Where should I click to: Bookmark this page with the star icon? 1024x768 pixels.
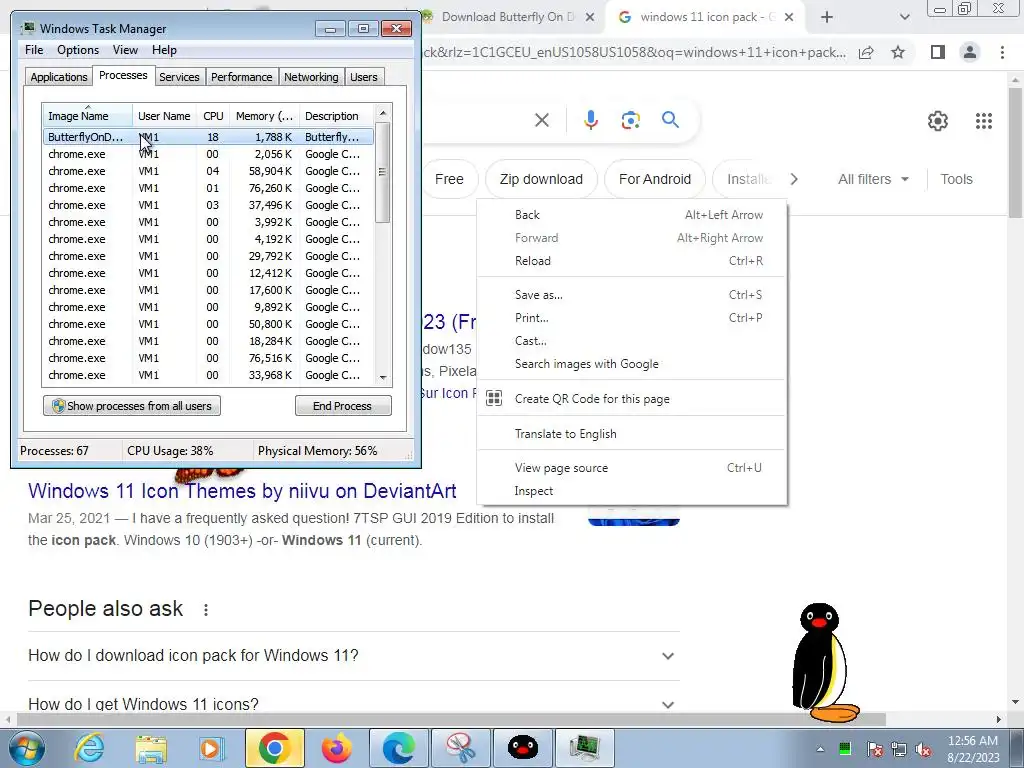(898, 52)
